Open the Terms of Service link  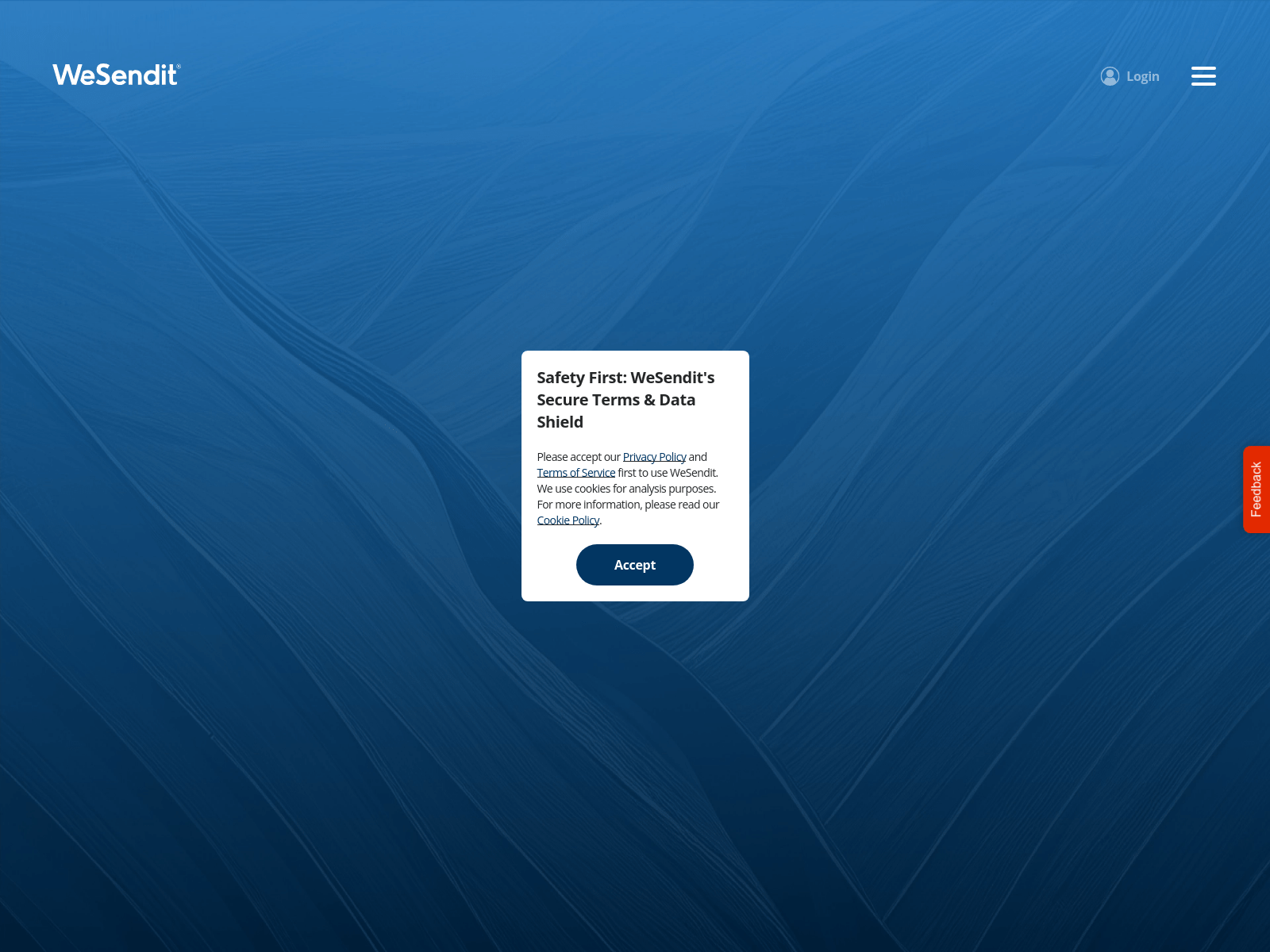click(576, 473)
